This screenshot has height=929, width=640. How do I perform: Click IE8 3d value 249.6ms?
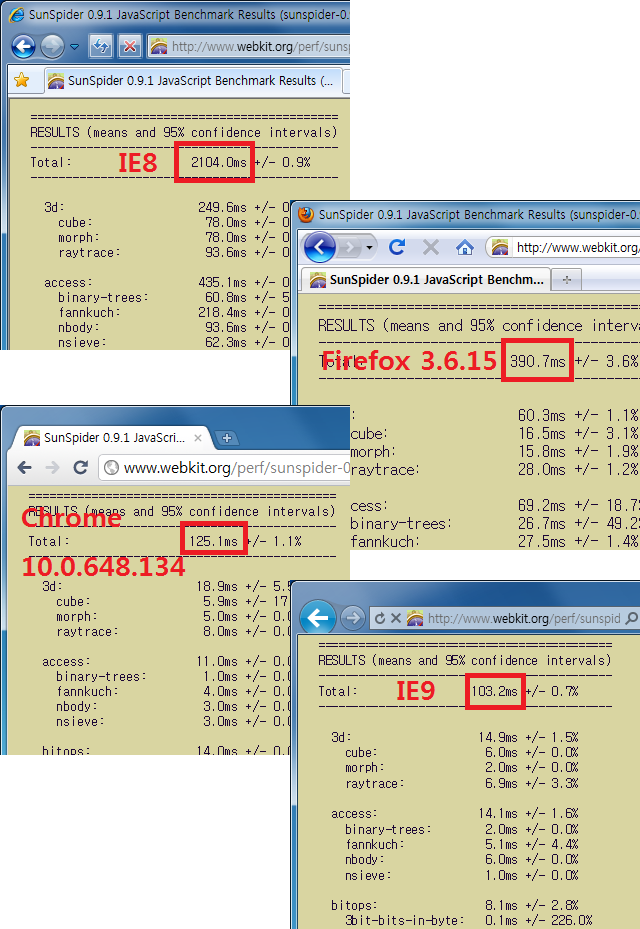coord(222,207)
